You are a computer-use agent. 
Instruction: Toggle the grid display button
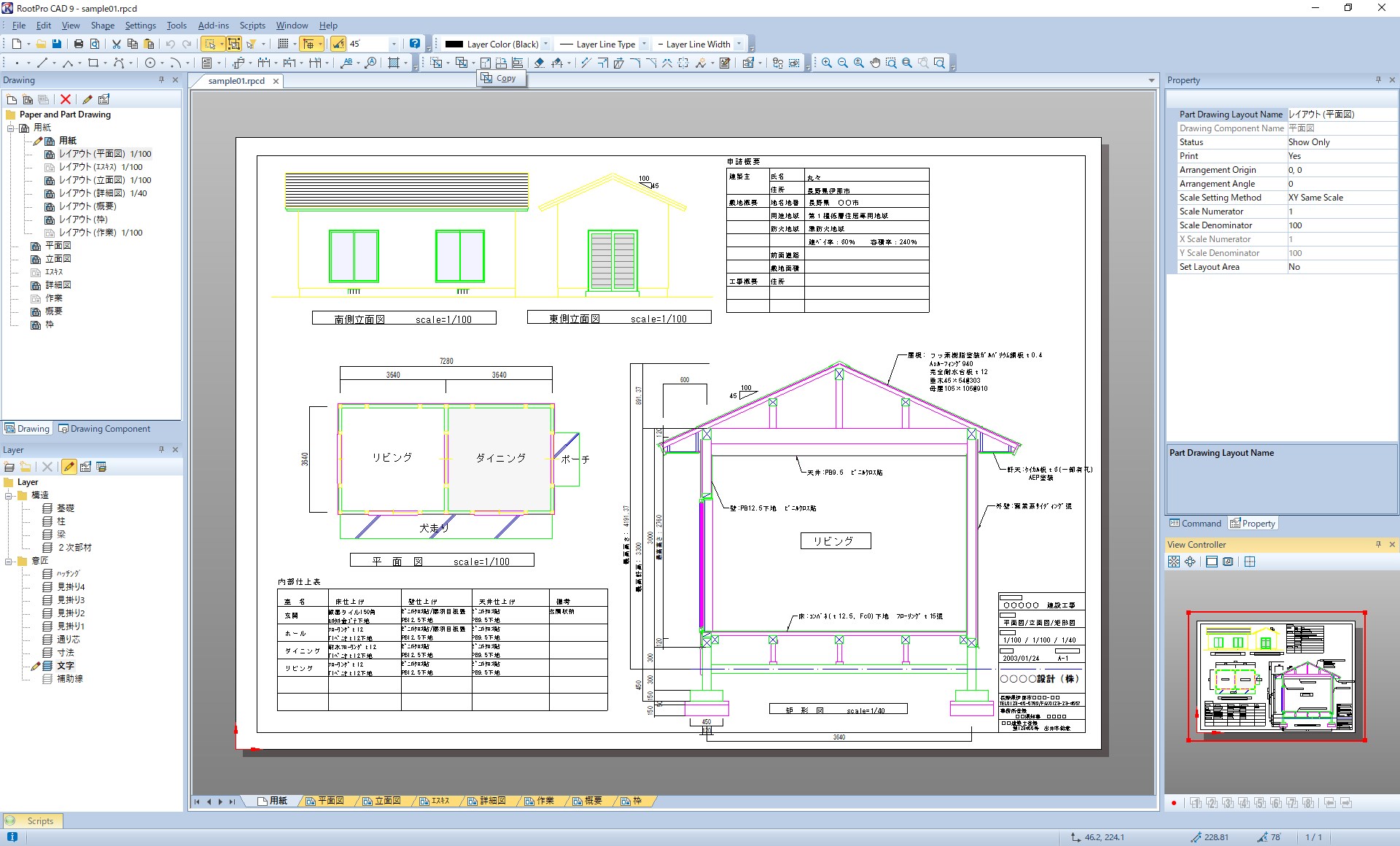[x=284, y=44]
